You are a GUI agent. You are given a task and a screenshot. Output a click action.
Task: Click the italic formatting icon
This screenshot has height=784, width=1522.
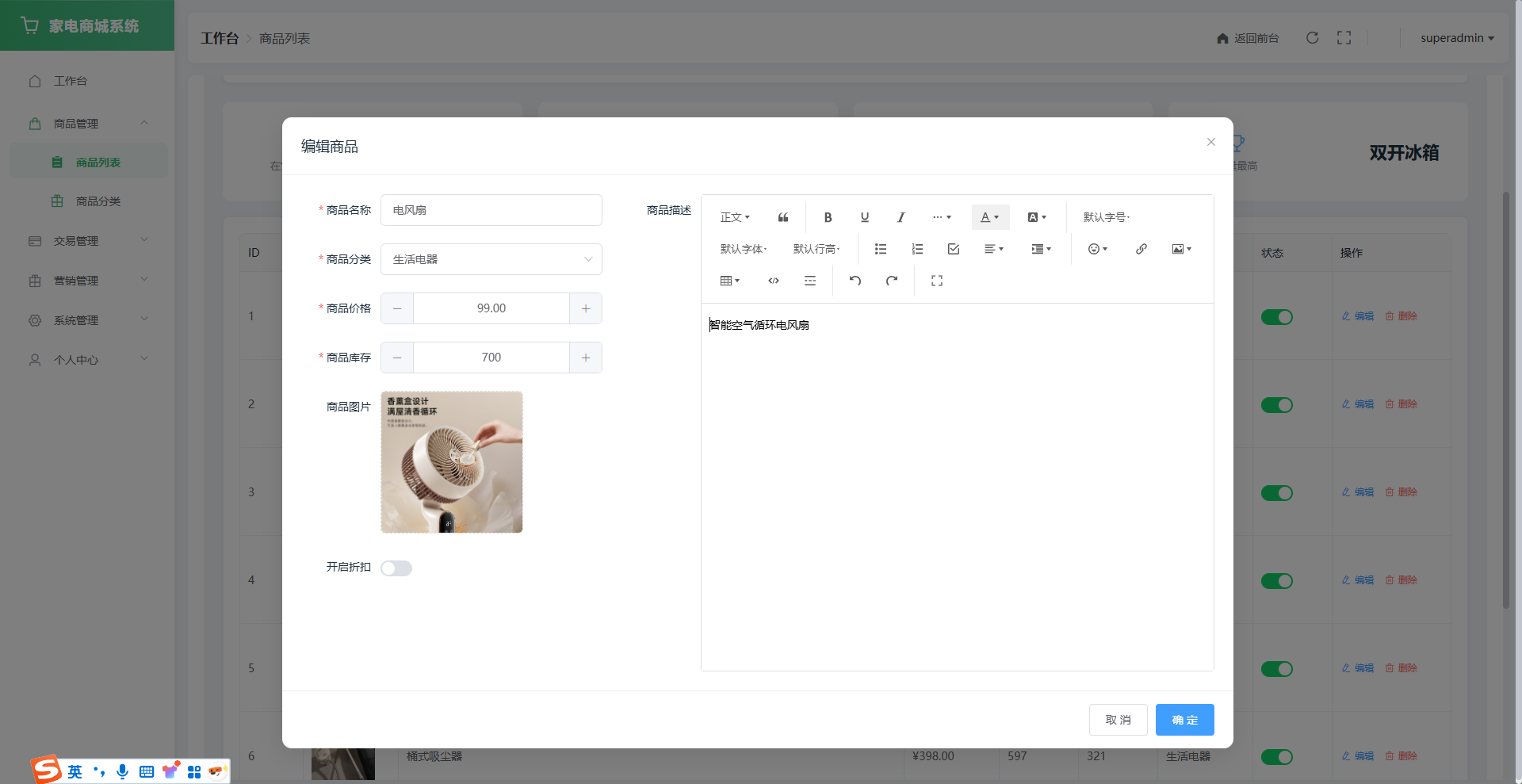tap(901, 217)
